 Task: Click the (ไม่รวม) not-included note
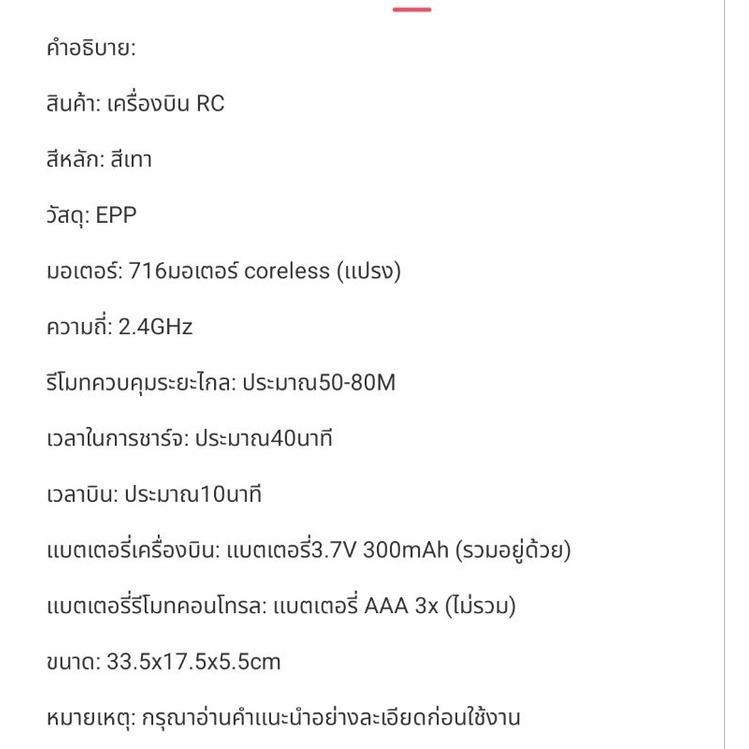[481, 606]
